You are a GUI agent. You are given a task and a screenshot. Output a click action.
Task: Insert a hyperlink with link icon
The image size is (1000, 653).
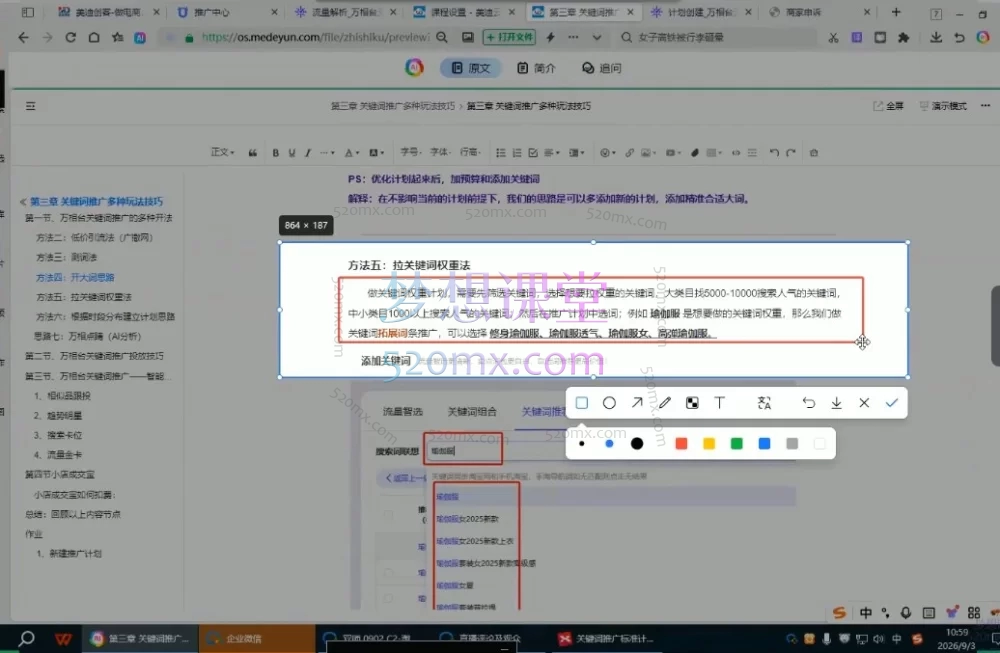[x=629, y=153]
